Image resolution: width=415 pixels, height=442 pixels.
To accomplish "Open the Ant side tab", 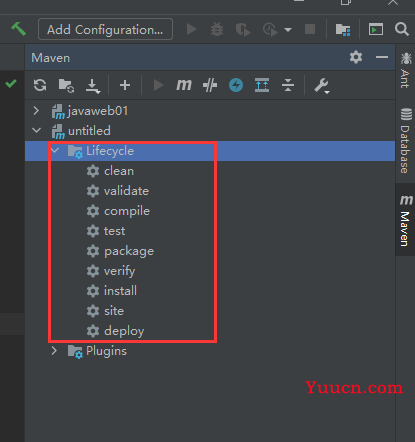I will coord(406,70).
